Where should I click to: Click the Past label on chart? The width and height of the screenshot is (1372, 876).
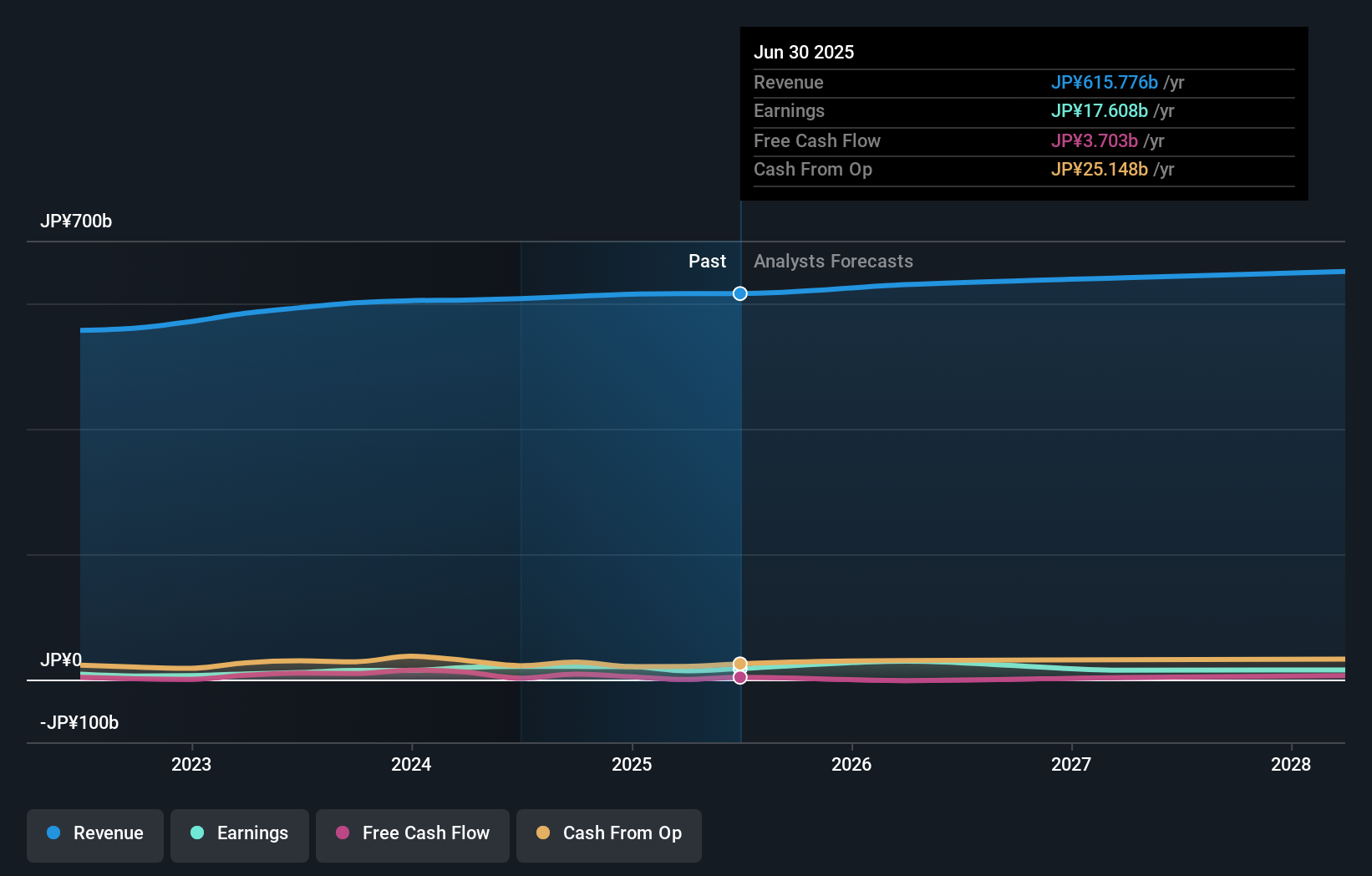pos(707,262)
